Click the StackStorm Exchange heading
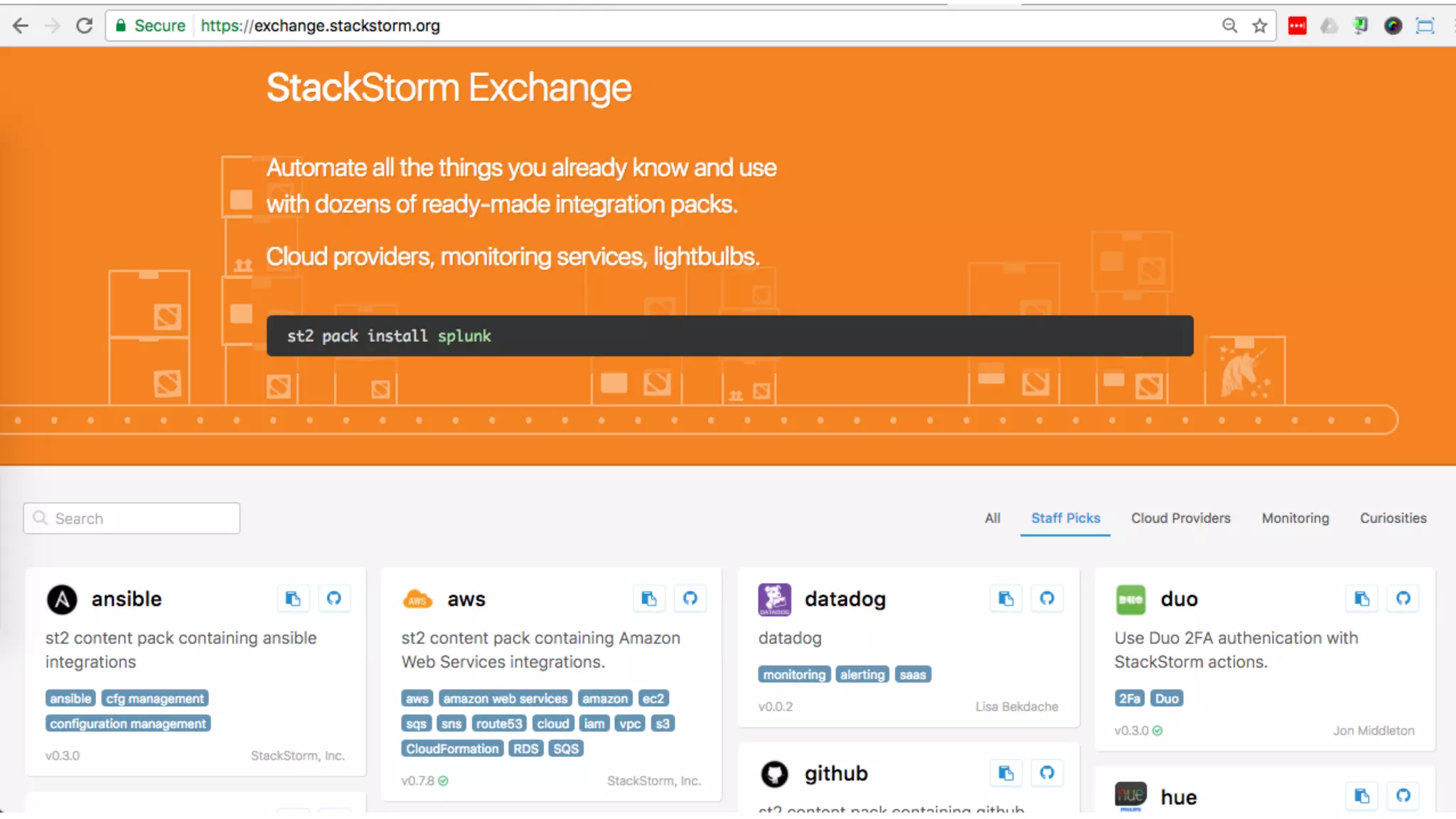1456x819 pixels. pos(449,87)
